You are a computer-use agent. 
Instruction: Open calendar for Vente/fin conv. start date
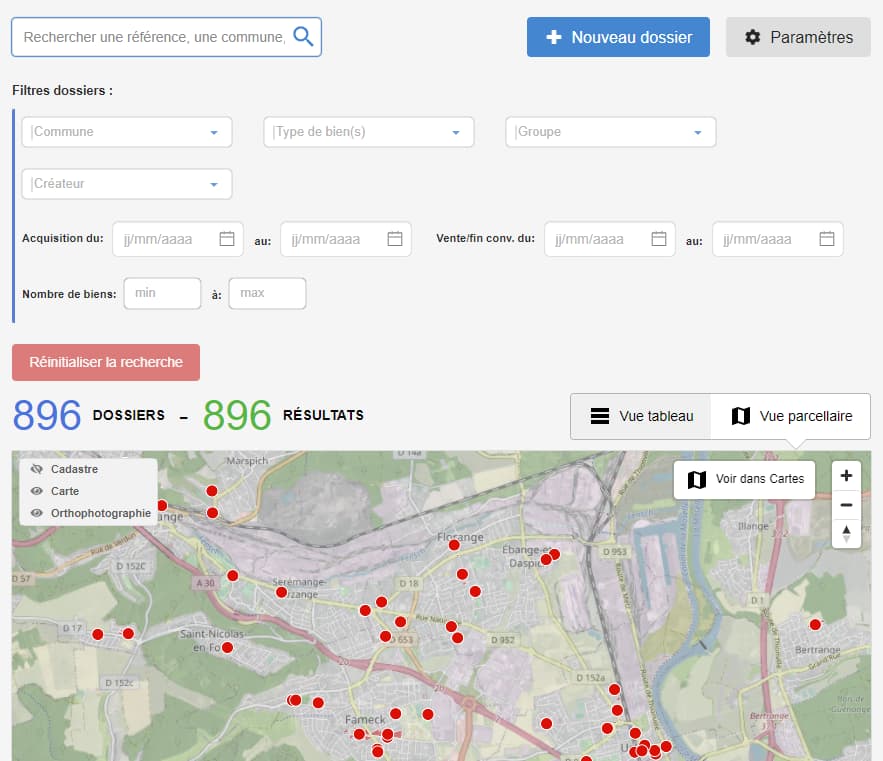658,239
